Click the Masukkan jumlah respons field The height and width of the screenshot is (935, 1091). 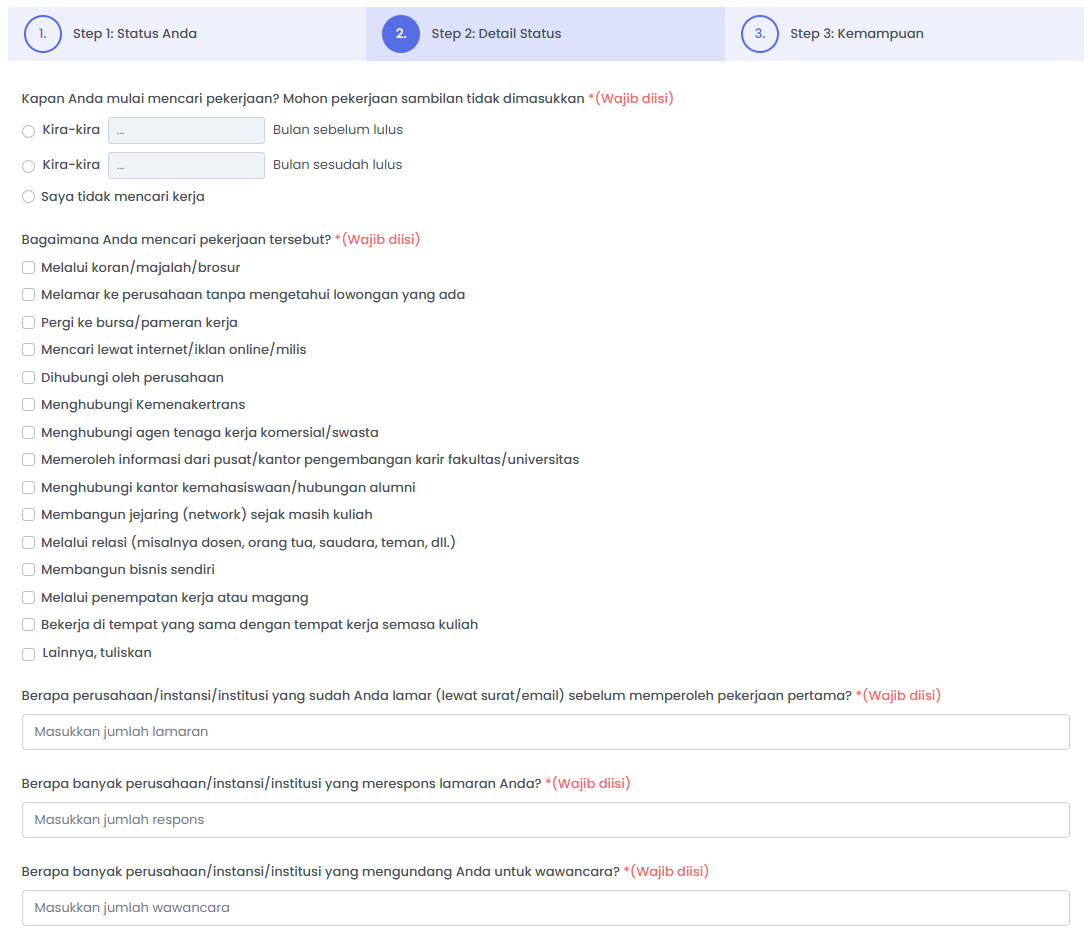point(545,820)
